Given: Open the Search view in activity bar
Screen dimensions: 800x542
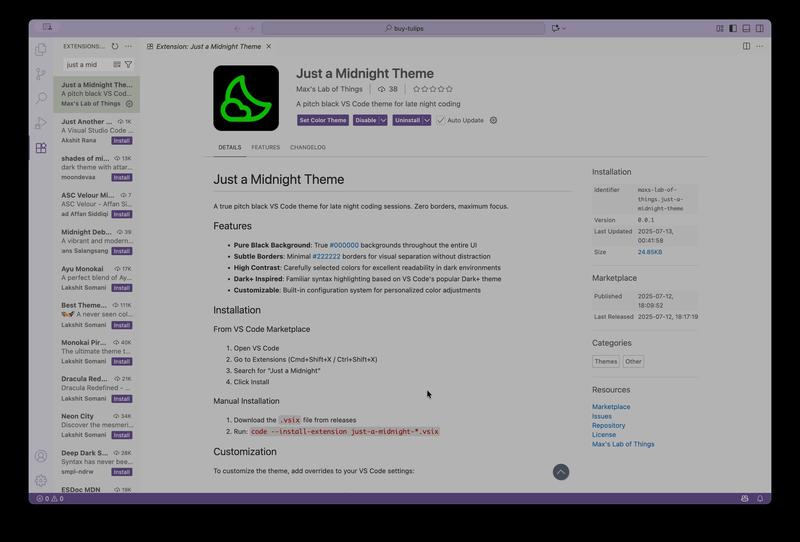Looking at the screenshot, I should click(41, 98).
